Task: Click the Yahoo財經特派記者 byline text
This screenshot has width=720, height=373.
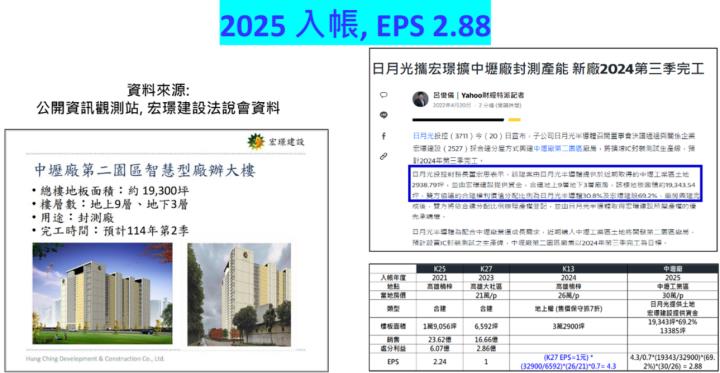Action: (x=493, y=96)
